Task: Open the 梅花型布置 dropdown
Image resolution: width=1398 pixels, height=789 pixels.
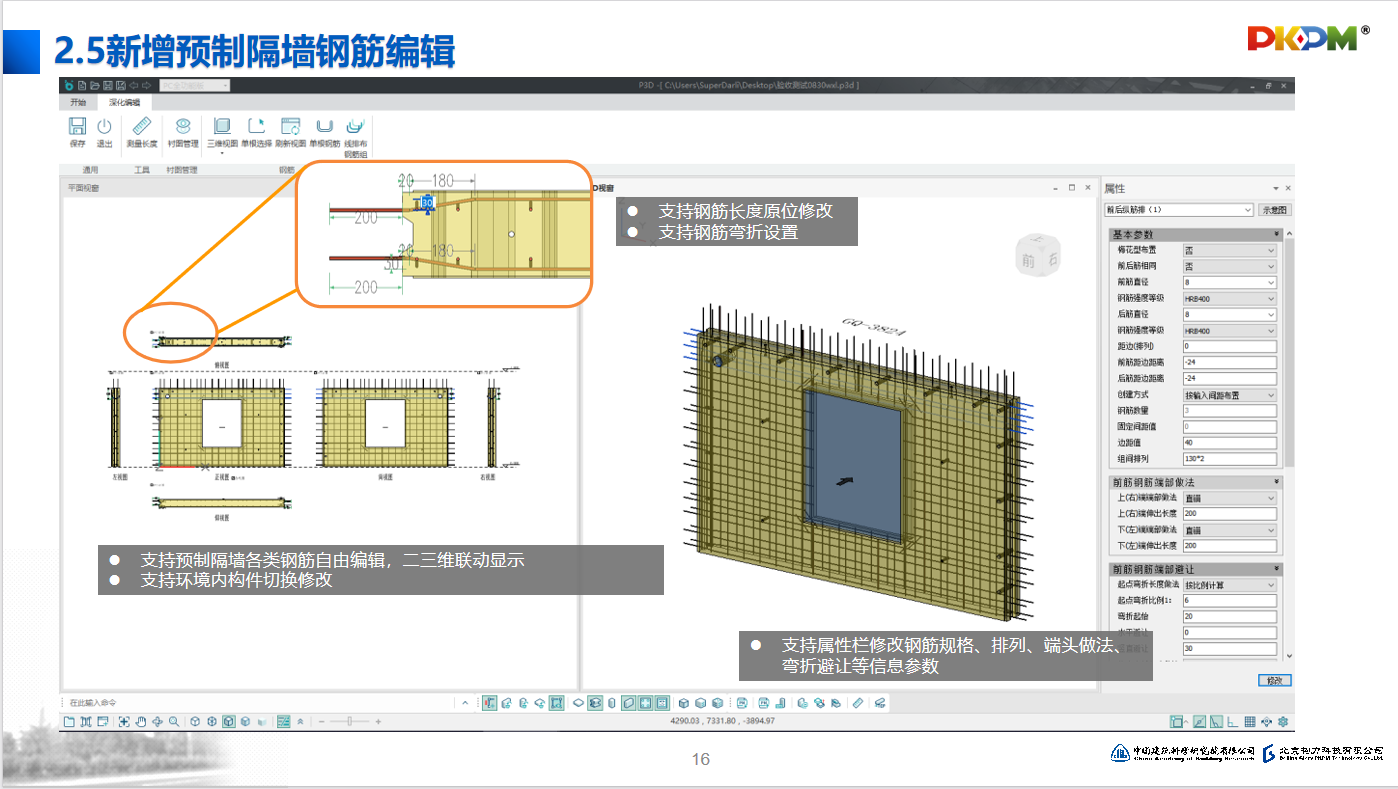Action: 1229,250
